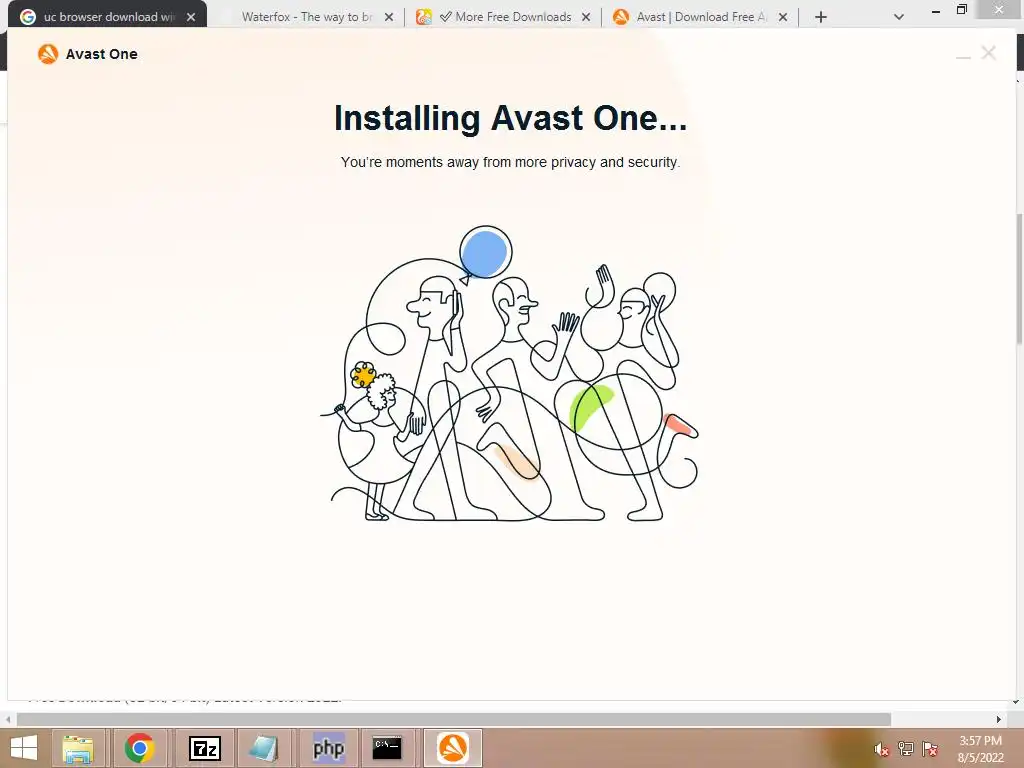Close the Avast One installer window

(988, 53)
